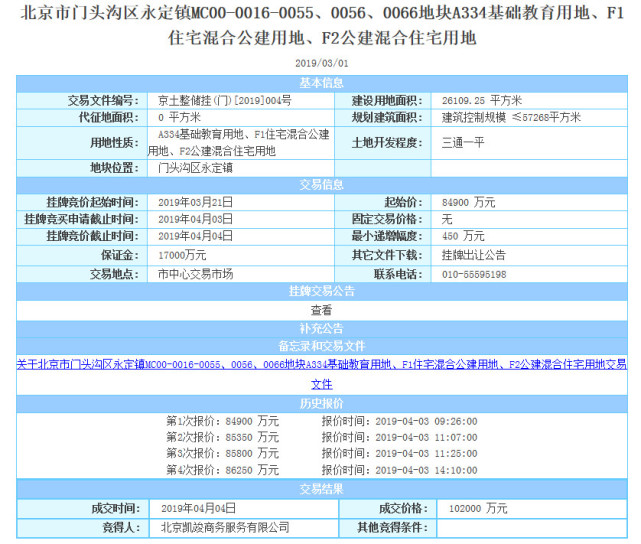This screenshot has height=544, width=641.
Task: Click the 历史报价 section header
Action: pyautogui.click(x=322, y=404)
